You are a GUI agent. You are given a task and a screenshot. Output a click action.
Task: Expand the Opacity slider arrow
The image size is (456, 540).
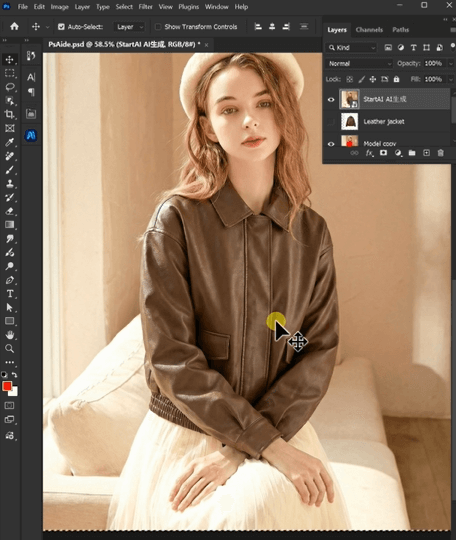(450, 63)
